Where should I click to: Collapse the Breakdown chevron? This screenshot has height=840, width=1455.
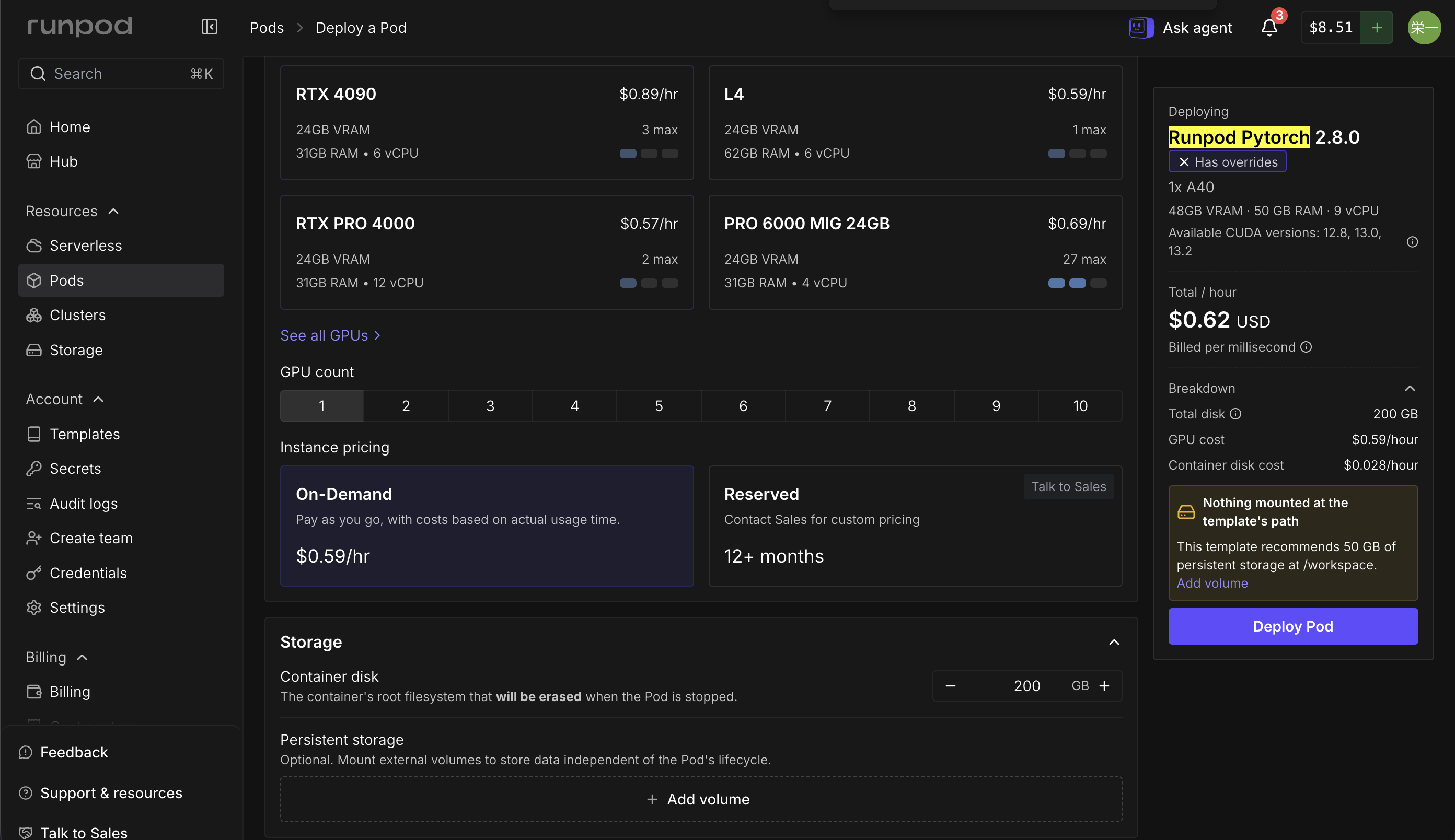(1410, 388)
